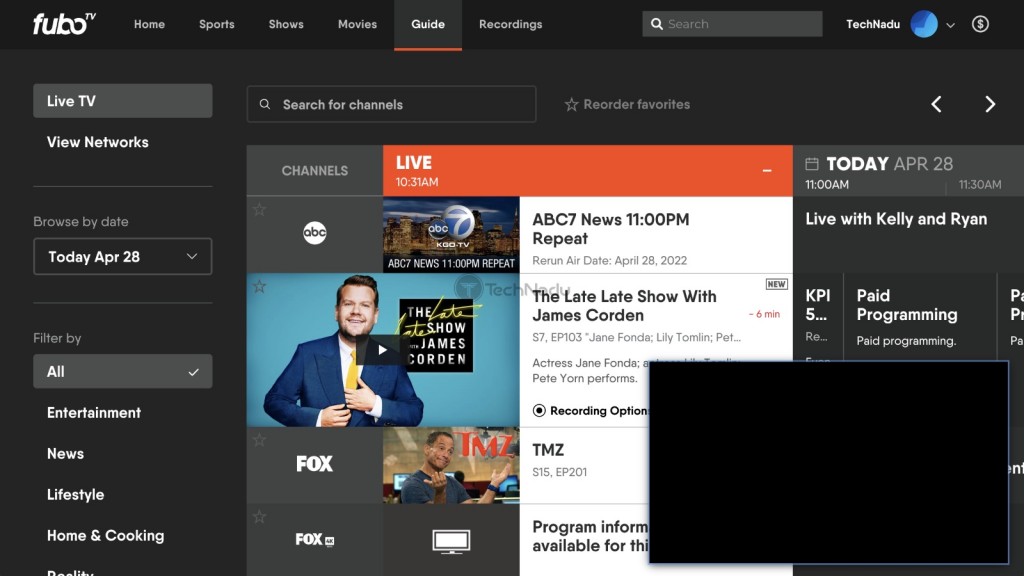
Task: Select the Guide tab
Action: click(x=428, y=24)
